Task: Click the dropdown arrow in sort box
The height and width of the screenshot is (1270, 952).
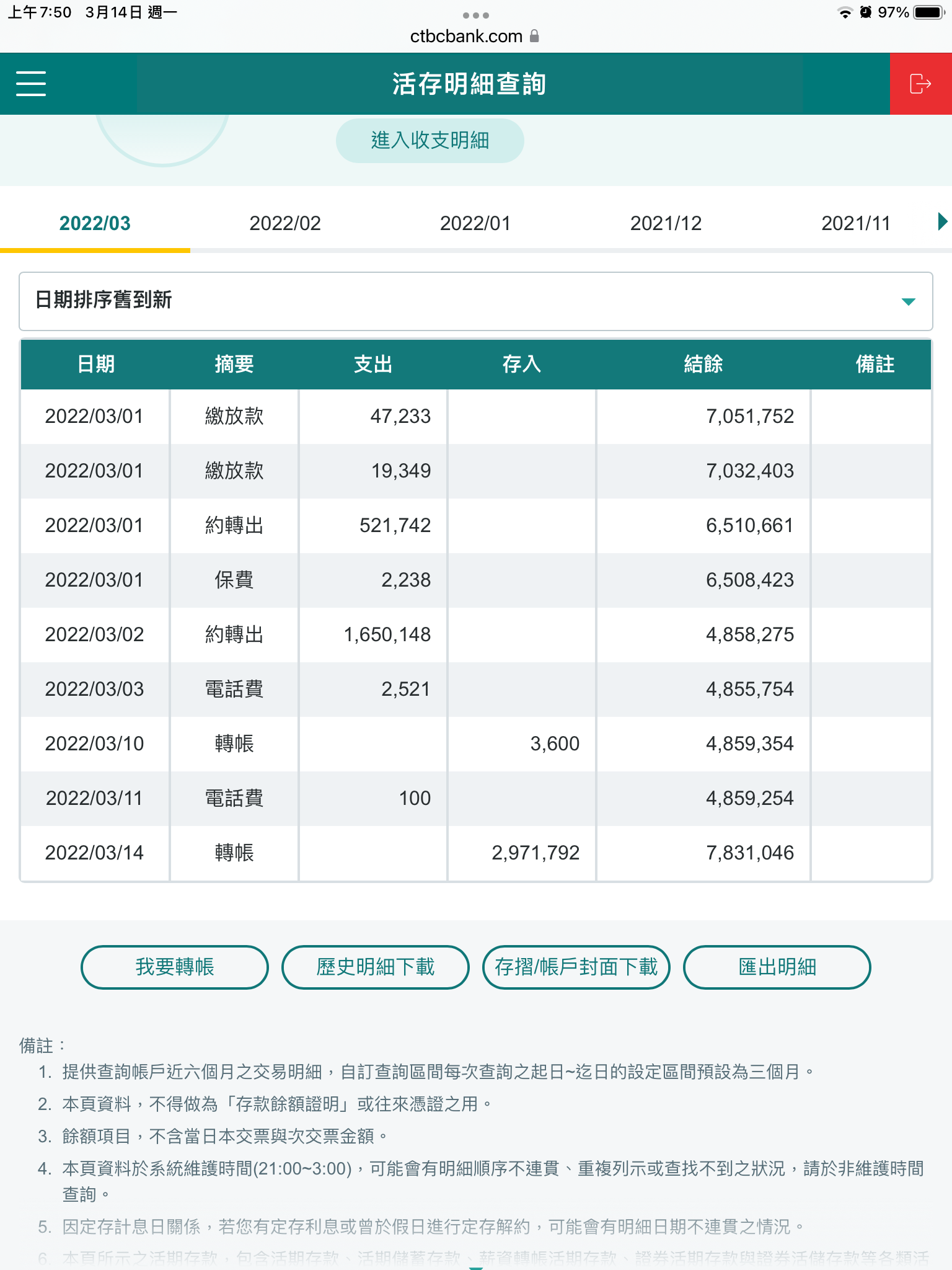Action: (x=908, y=302)
